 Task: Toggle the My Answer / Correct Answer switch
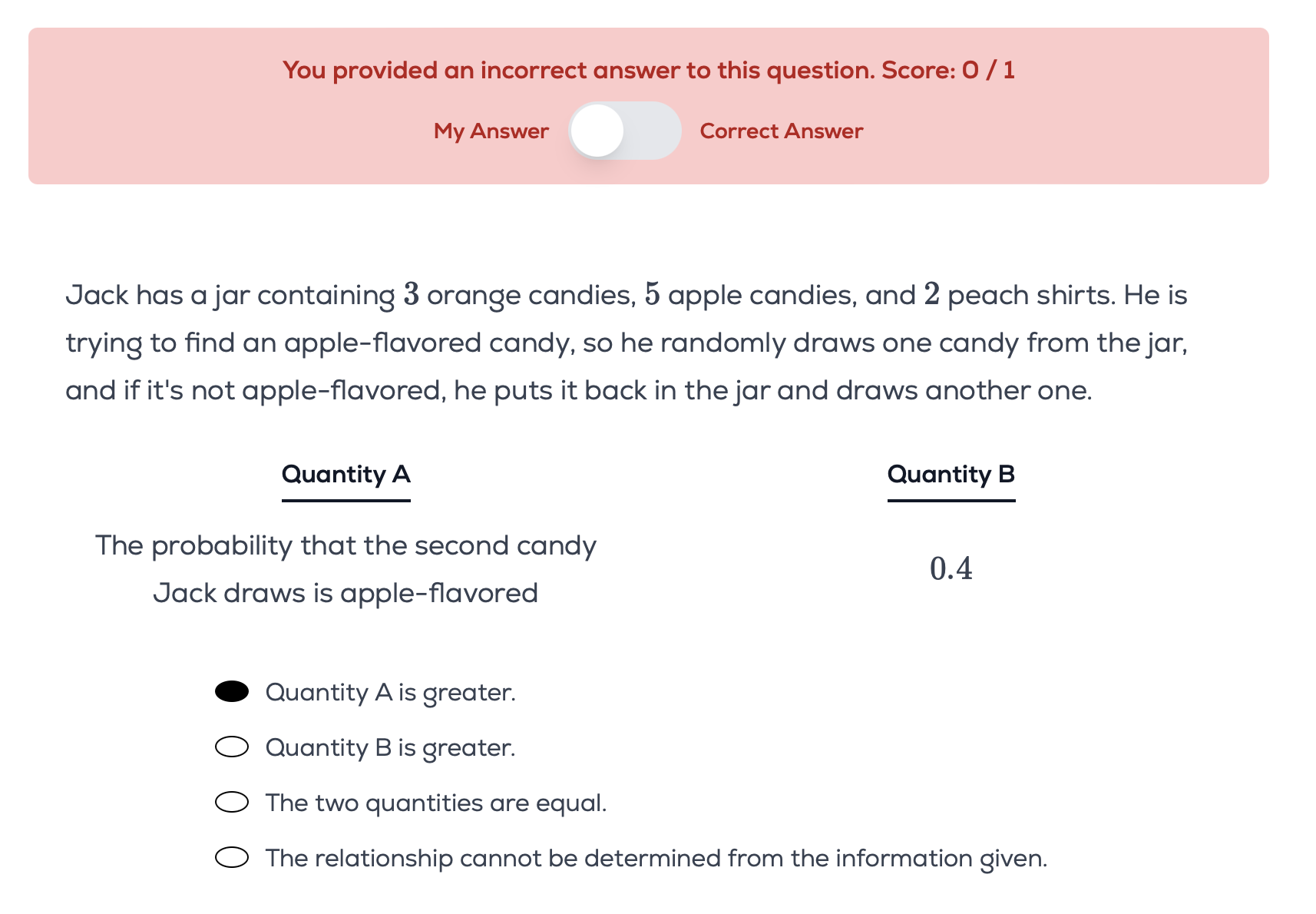(624, 131)
